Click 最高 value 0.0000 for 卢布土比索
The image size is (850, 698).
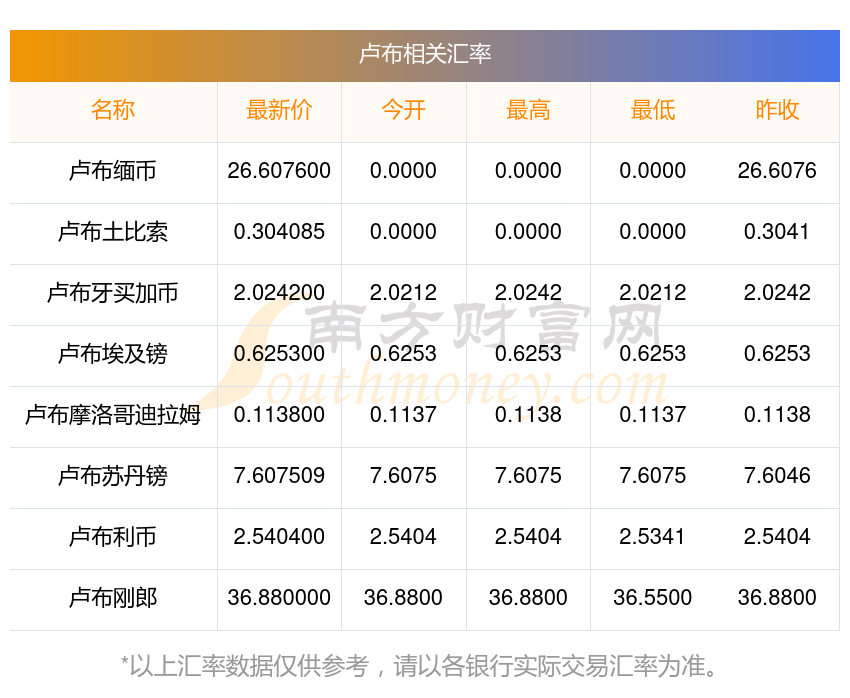[528, 232]
